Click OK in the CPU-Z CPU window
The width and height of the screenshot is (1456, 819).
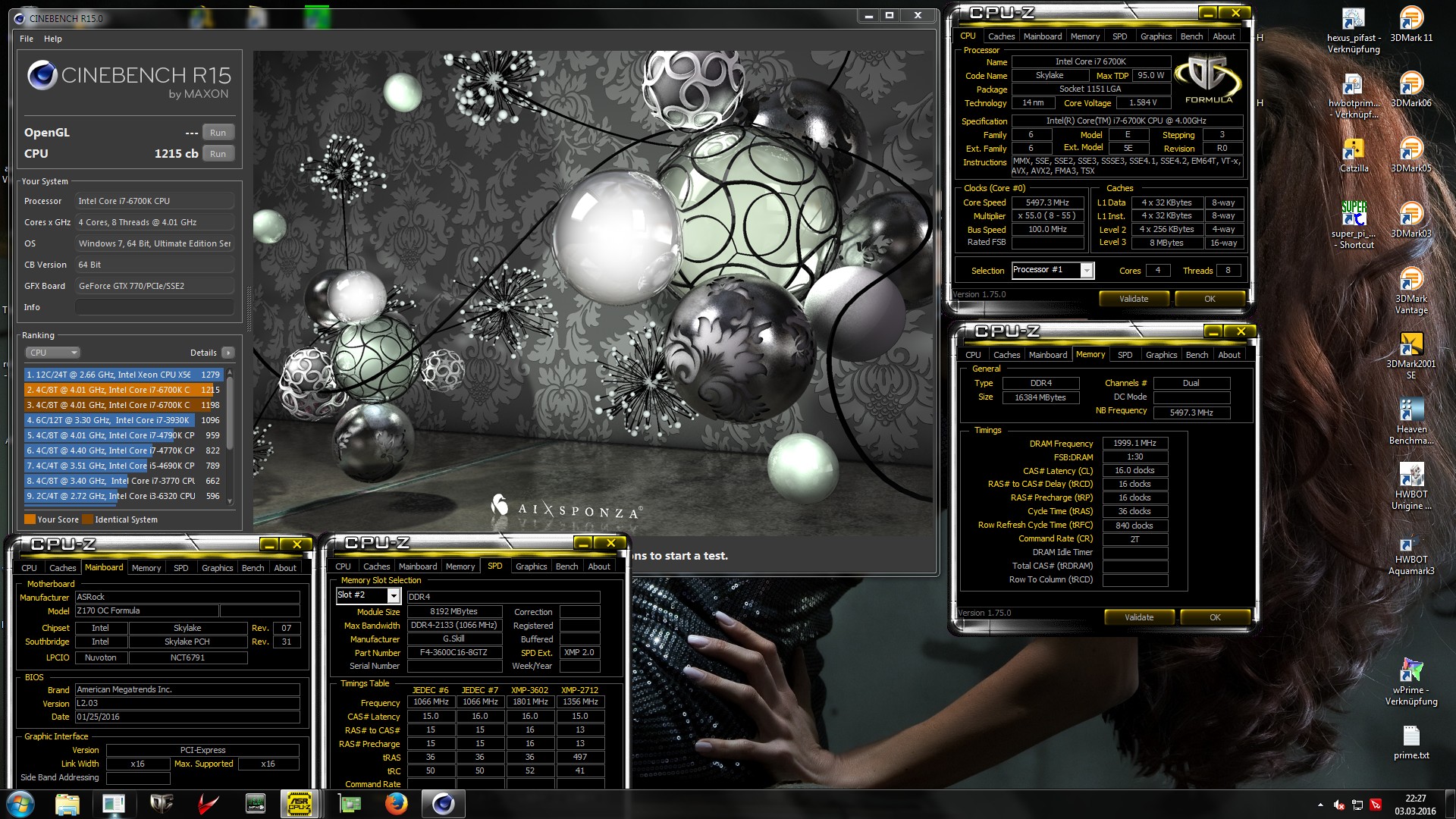tap(1210, 299)
